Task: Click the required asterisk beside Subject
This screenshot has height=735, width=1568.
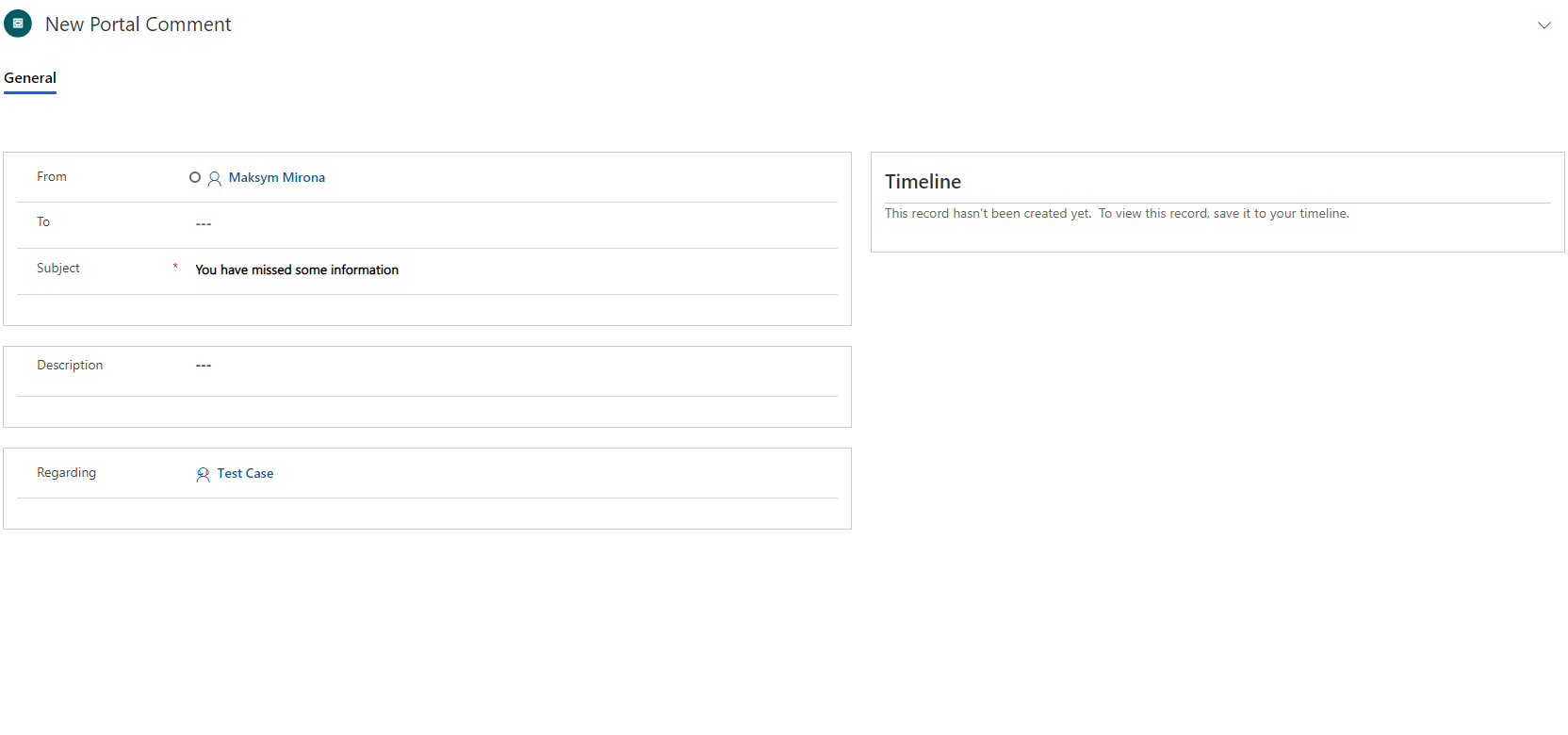Action: (x=175, y=268)
